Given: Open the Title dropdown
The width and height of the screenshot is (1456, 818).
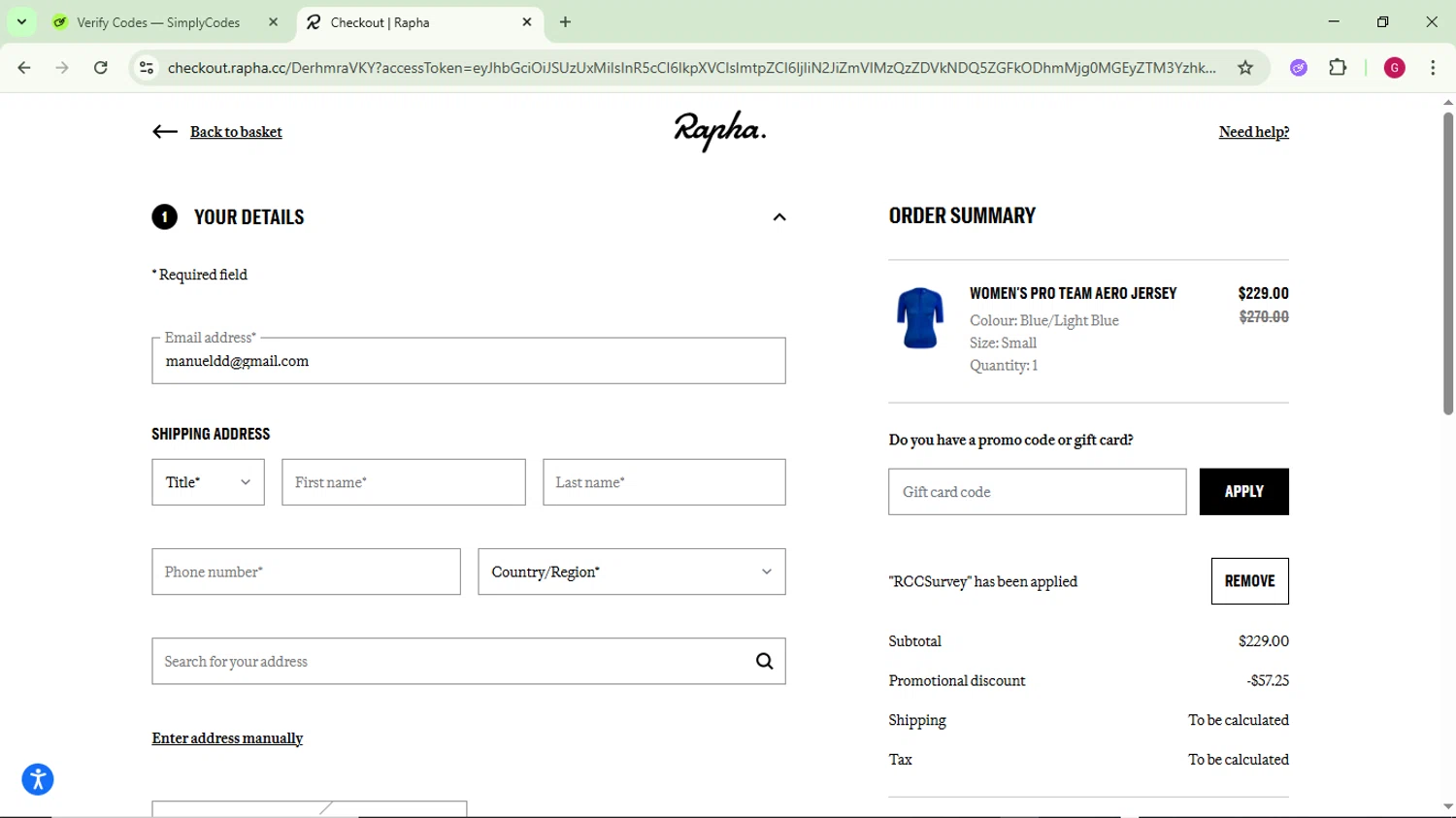Looking at the screenshot, I should pyautogui.click(x=208, y=482).
